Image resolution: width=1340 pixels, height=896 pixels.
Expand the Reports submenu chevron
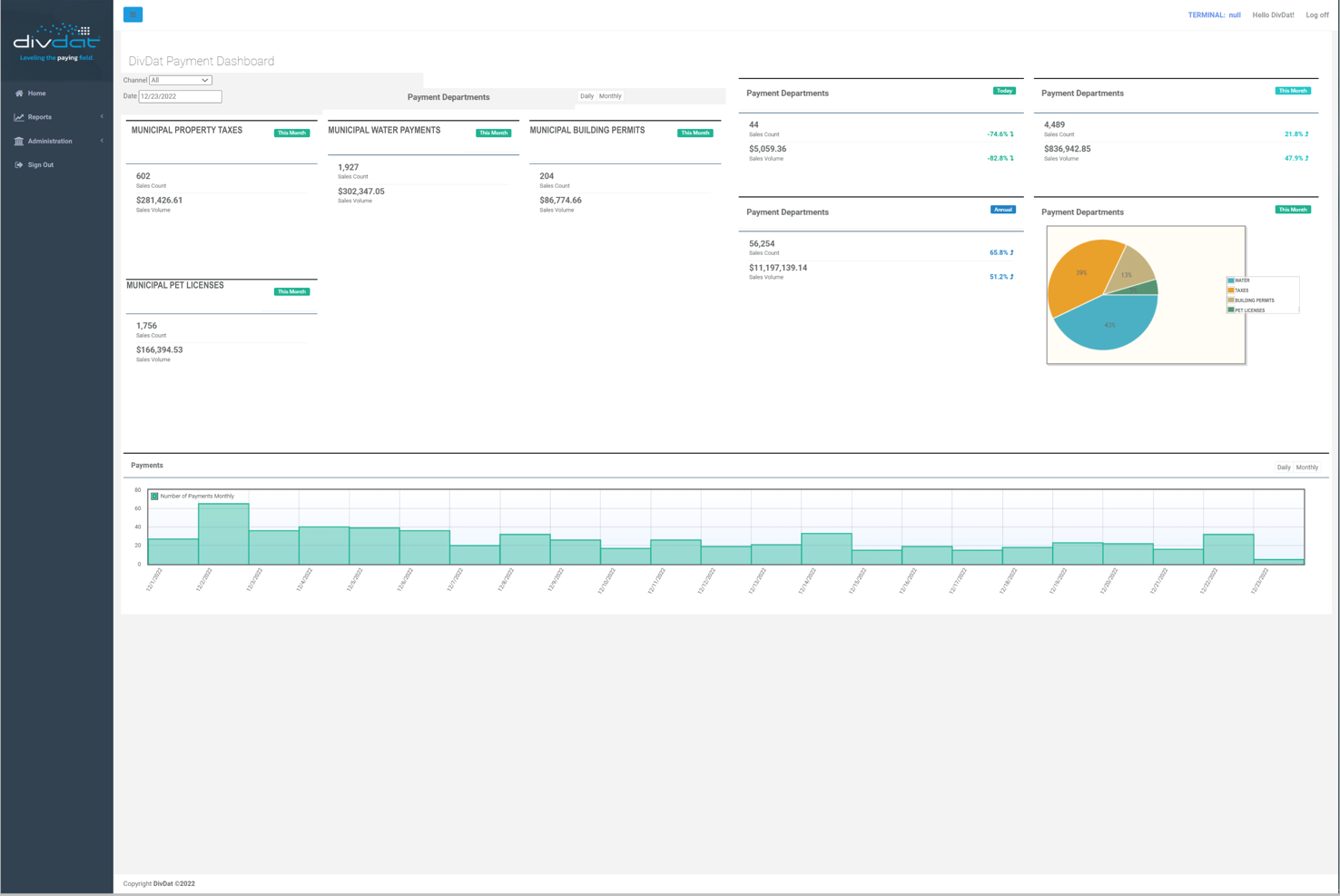tap(102, 117)
